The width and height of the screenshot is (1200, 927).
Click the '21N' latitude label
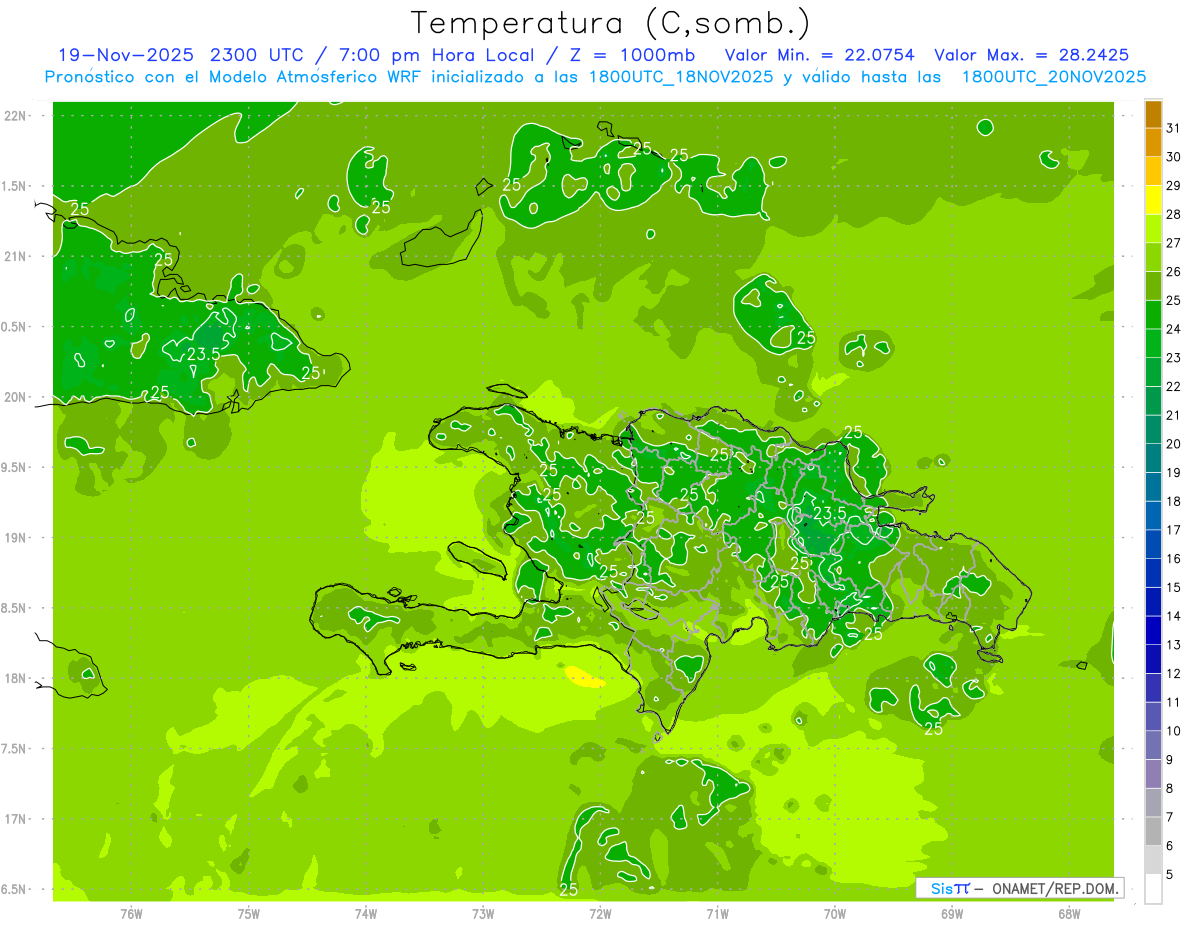15,257
